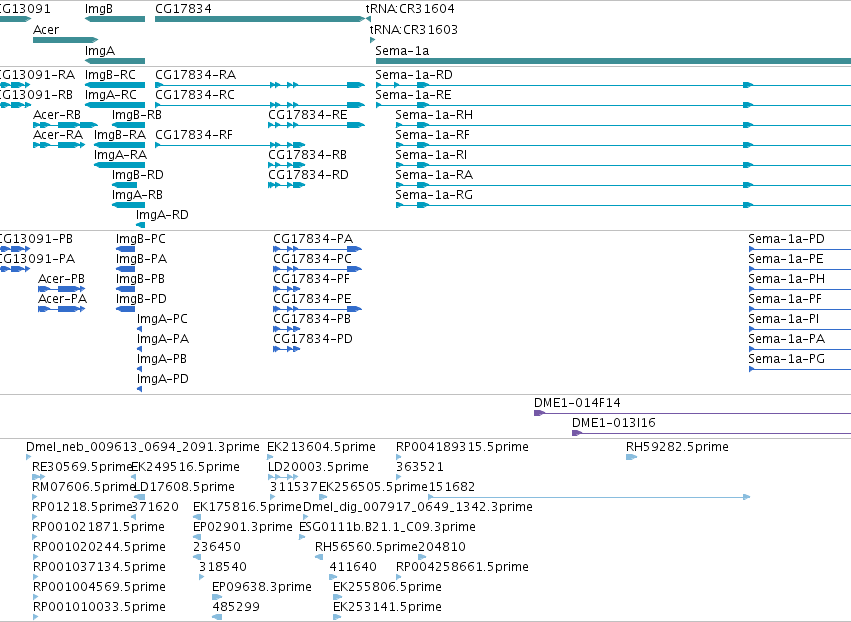Screen dimensions: 851x622
Task: Select EST RH59282.5prime
Action: click(631, 457)
